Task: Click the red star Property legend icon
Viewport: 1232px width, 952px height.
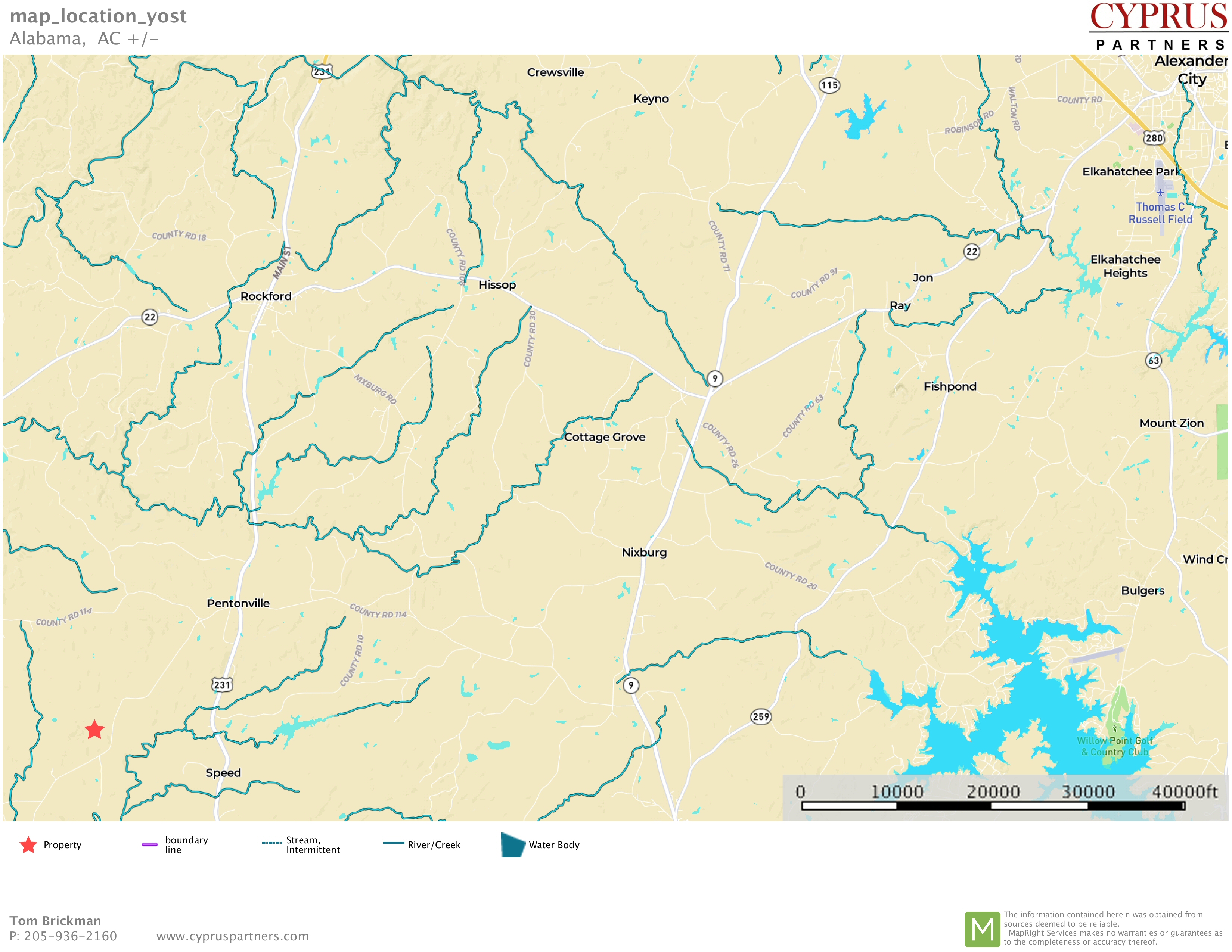Action: 28,845
